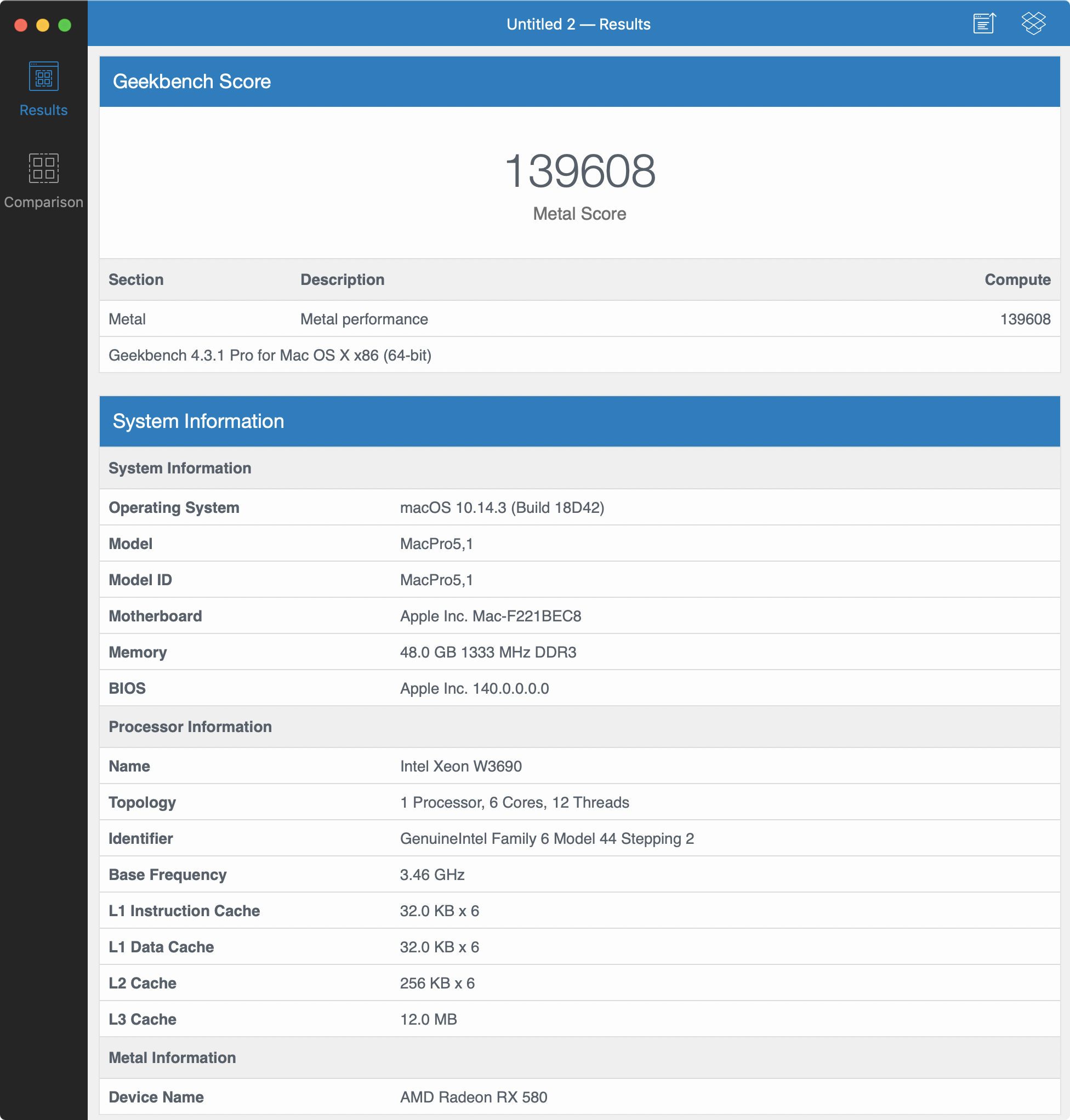Click the Dropbox icon in title bar
The height and width of the screenshot is (1120, 1070).
coord(1033,24)
